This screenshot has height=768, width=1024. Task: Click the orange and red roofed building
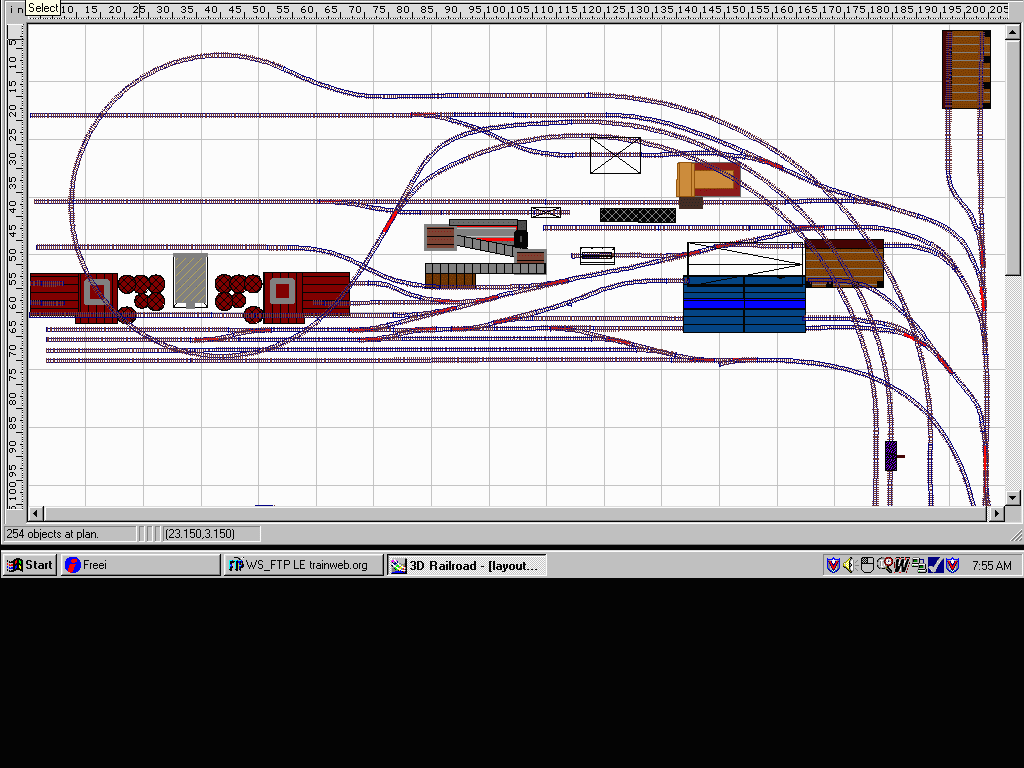tap(708, 180)
